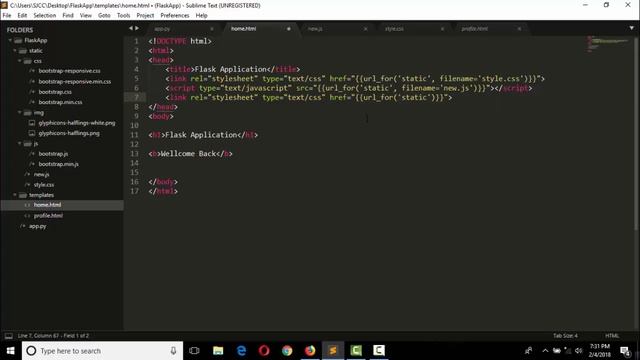Open the Find menu
Viewport: 640px width, 360px height.
(68, 16)
